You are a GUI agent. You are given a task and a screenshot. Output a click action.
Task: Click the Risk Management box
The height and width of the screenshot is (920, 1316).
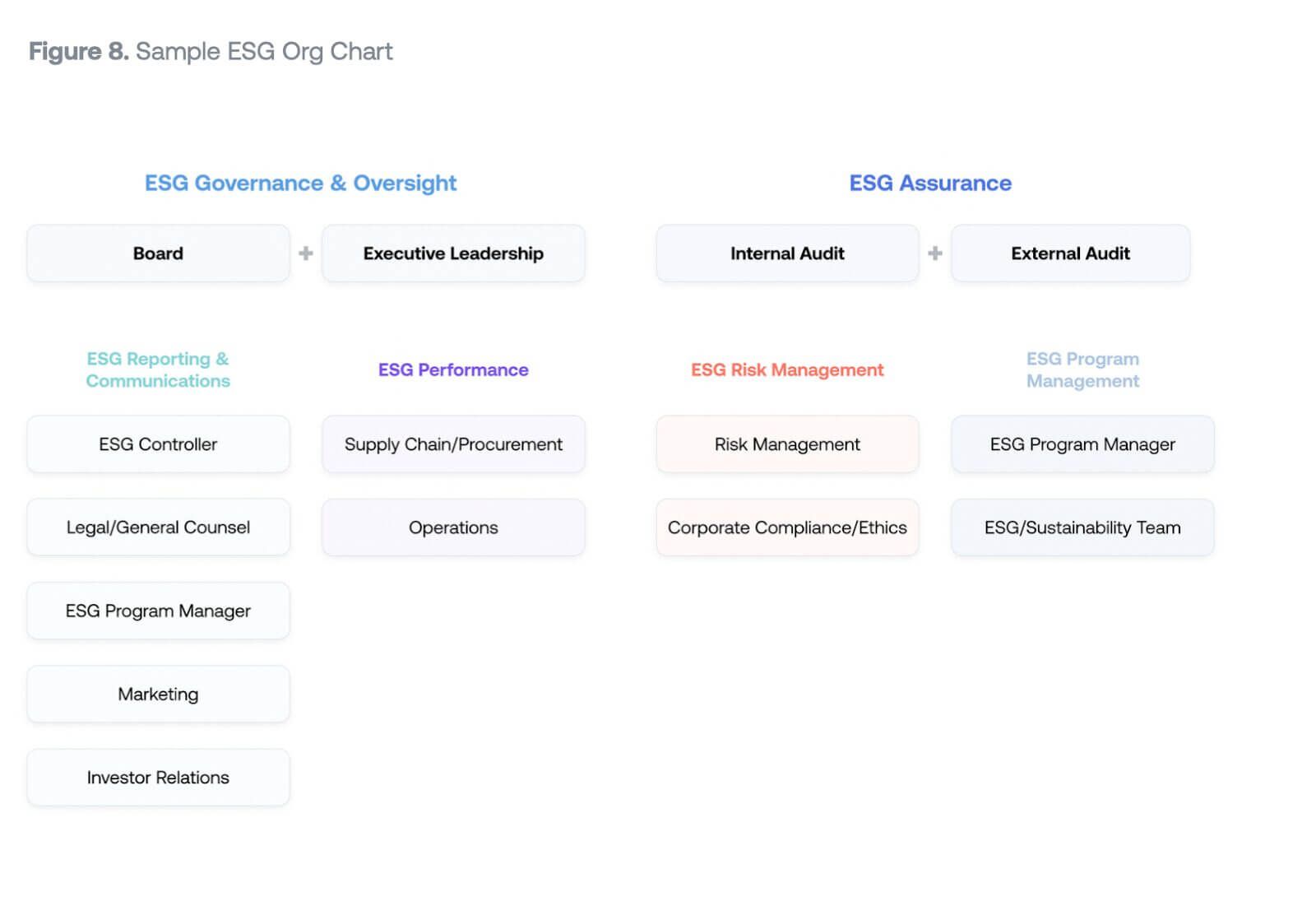pyautogui.click(x=787, y=444)
